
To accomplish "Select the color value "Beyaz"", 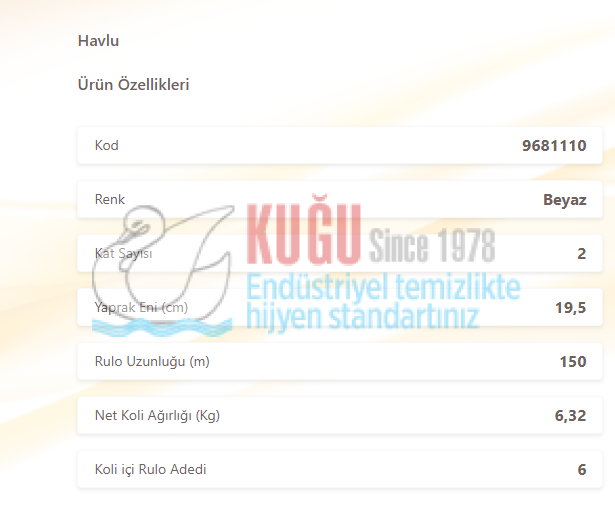I will coord(564,200).
